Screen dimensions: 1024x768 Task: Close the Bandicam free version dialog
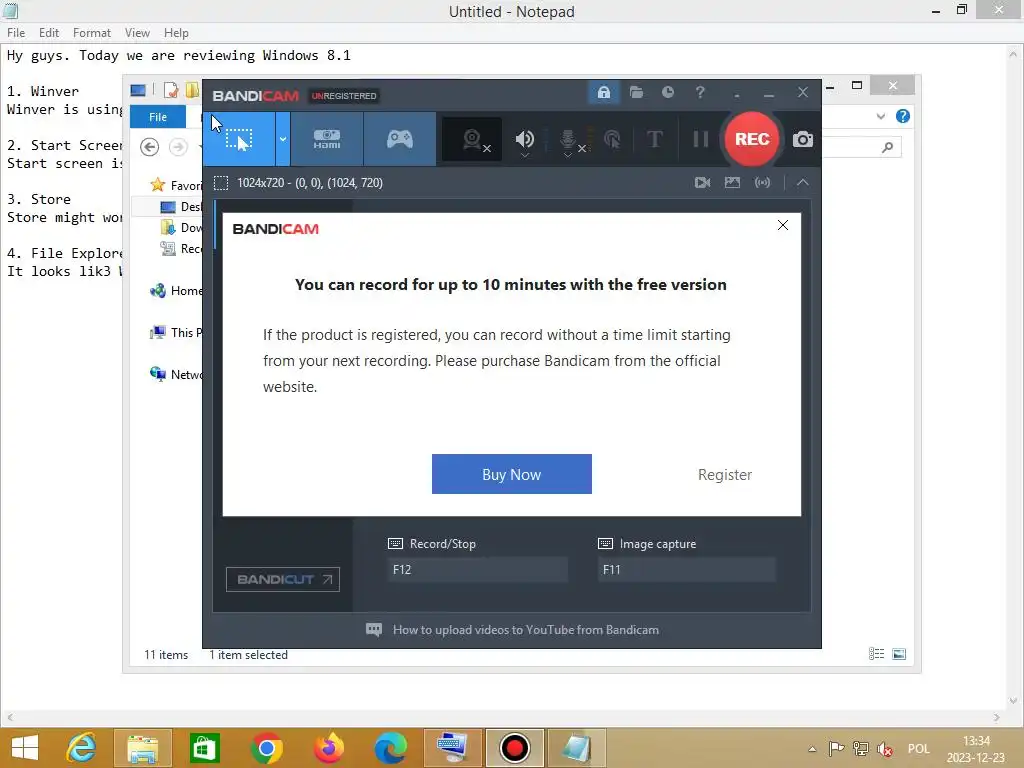pyautogui.click(x=782, y=225)
